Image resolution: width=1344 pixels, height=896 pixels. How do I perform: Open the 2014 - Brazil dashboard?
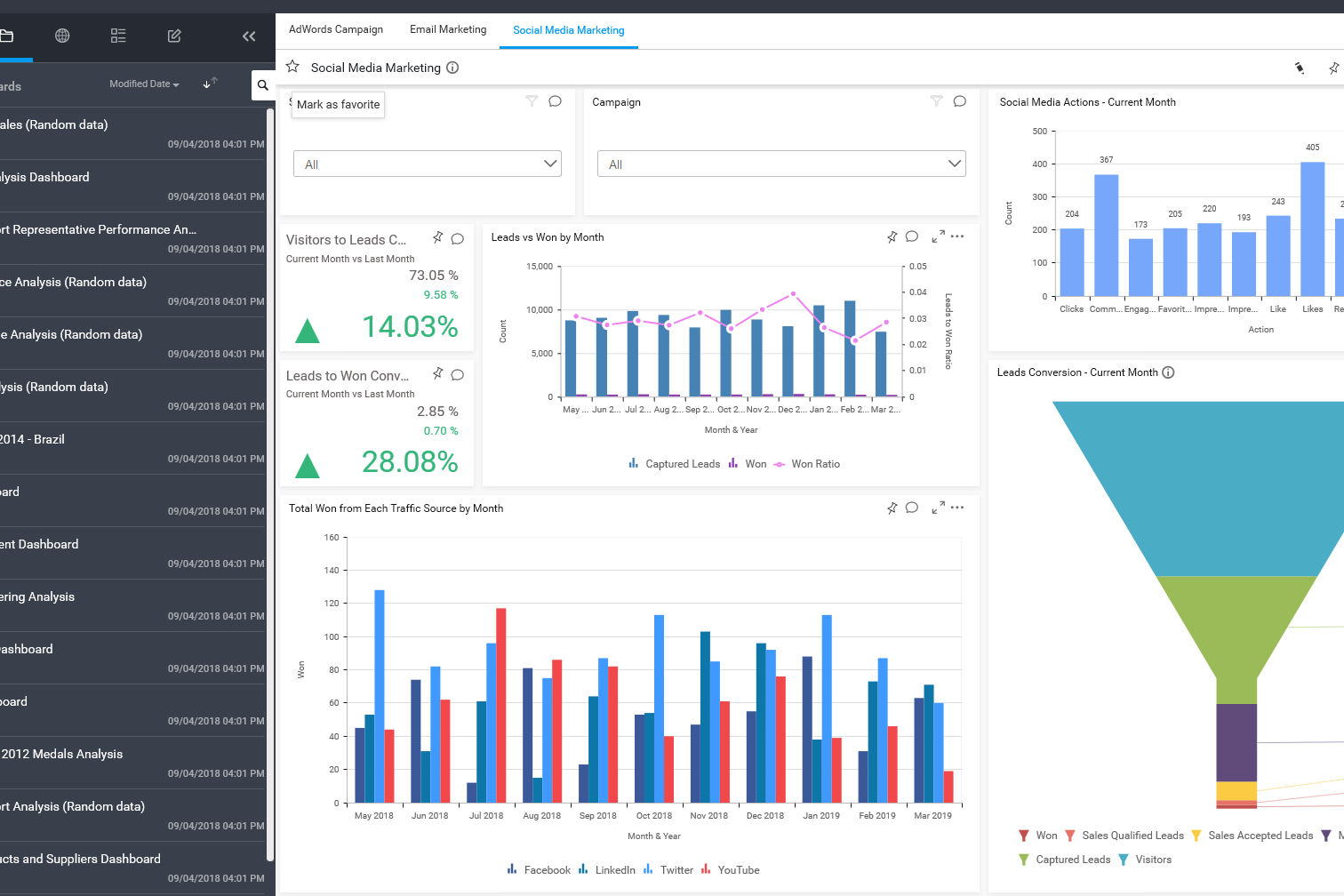point(132,448)
